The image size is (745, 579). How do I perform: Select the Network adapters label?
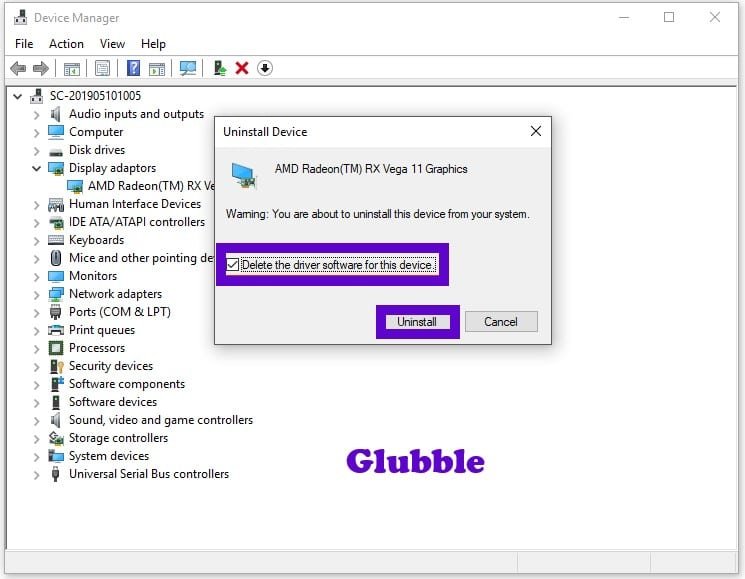(115, 294)
